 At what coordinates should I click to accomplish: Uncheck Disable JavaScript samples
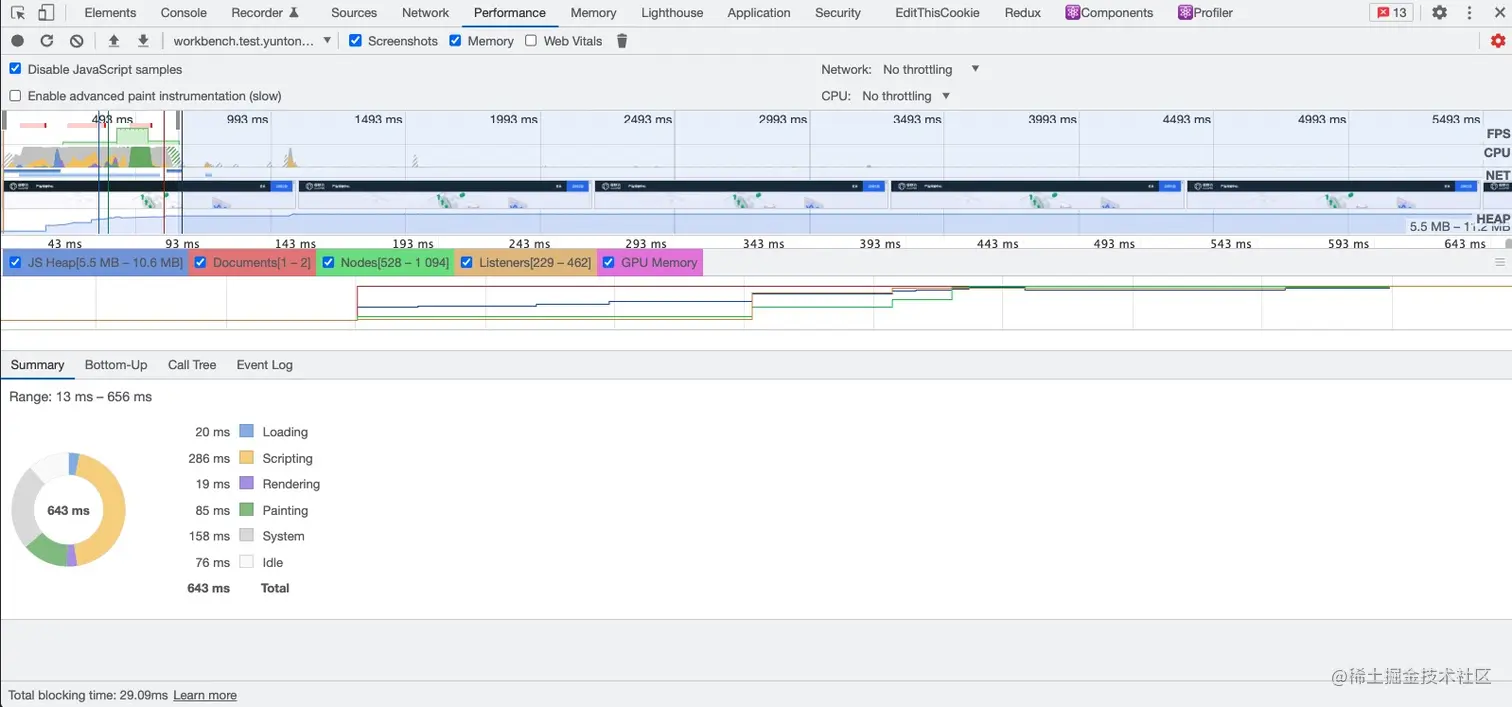click(15, 69)
